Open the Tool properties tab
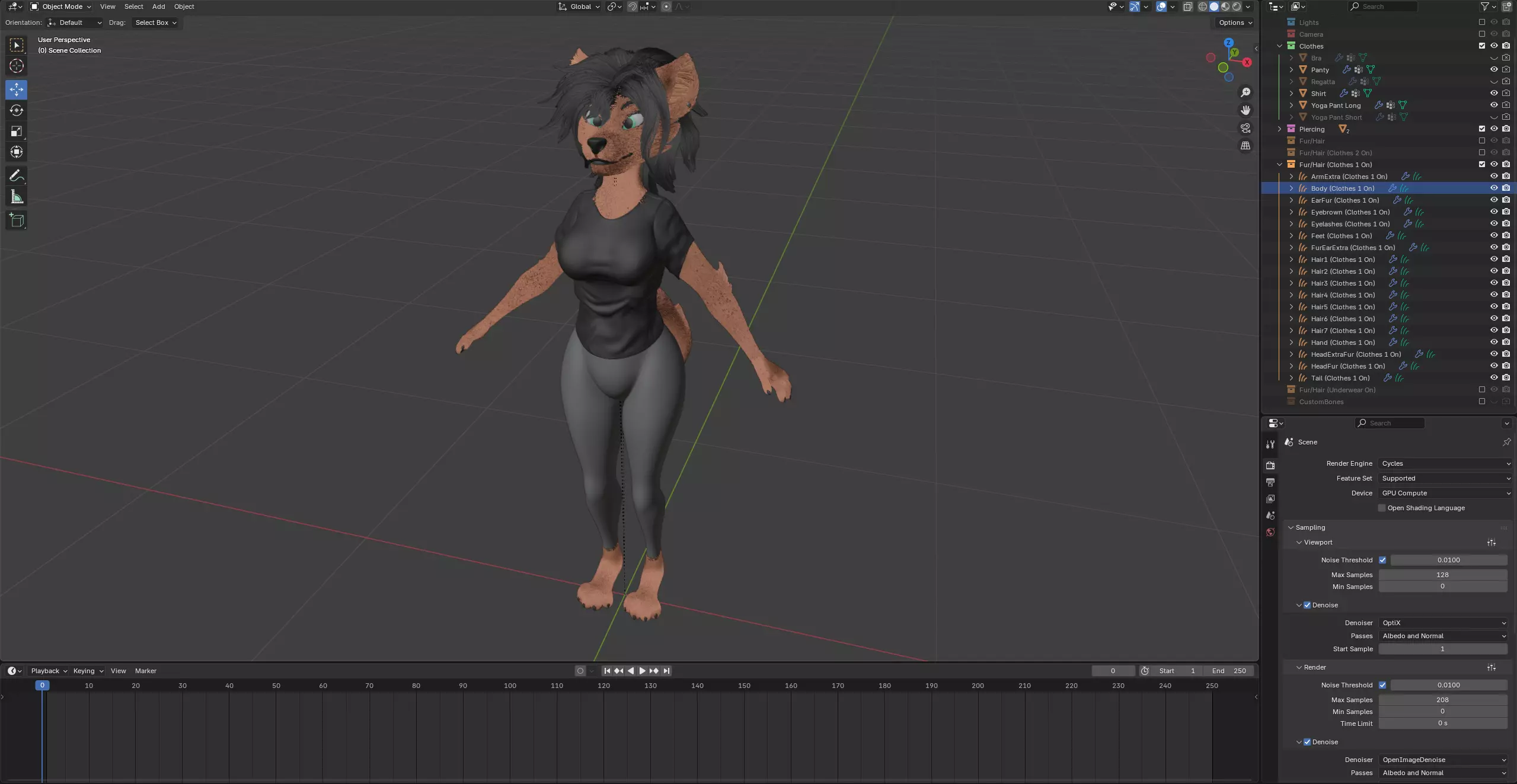Image resolution: width=1517 pixels, height=784 pixels. (x=1270, y=444)
